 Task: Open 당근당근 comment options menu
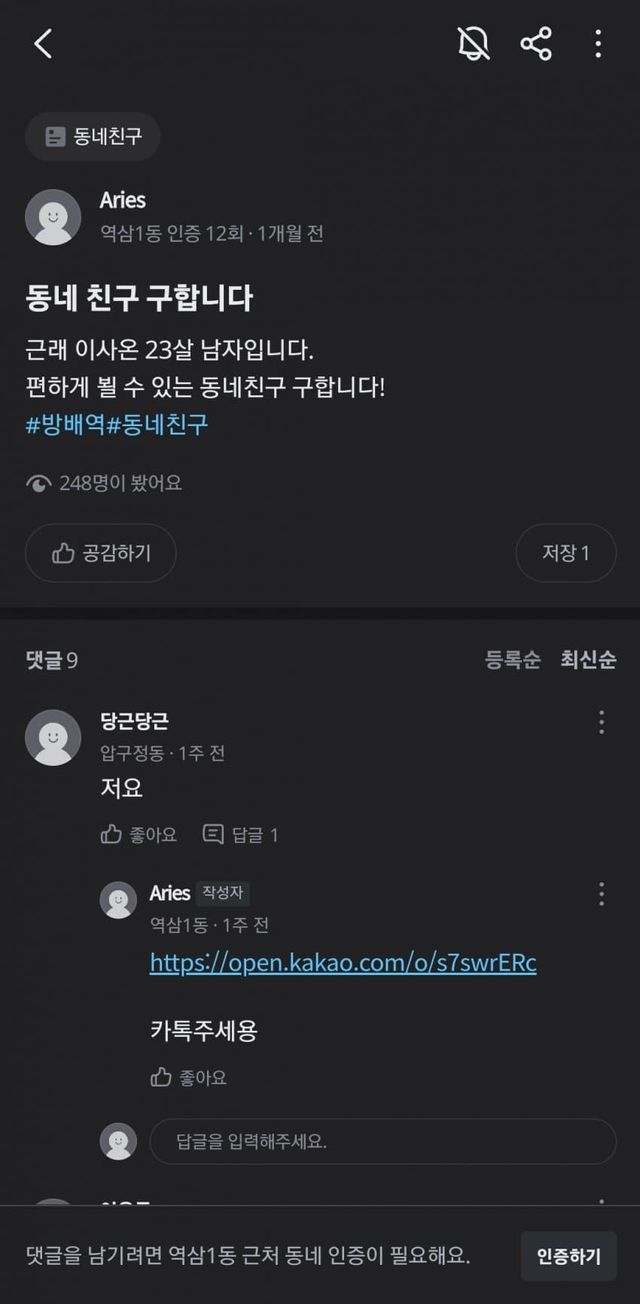tap(601, 722)
